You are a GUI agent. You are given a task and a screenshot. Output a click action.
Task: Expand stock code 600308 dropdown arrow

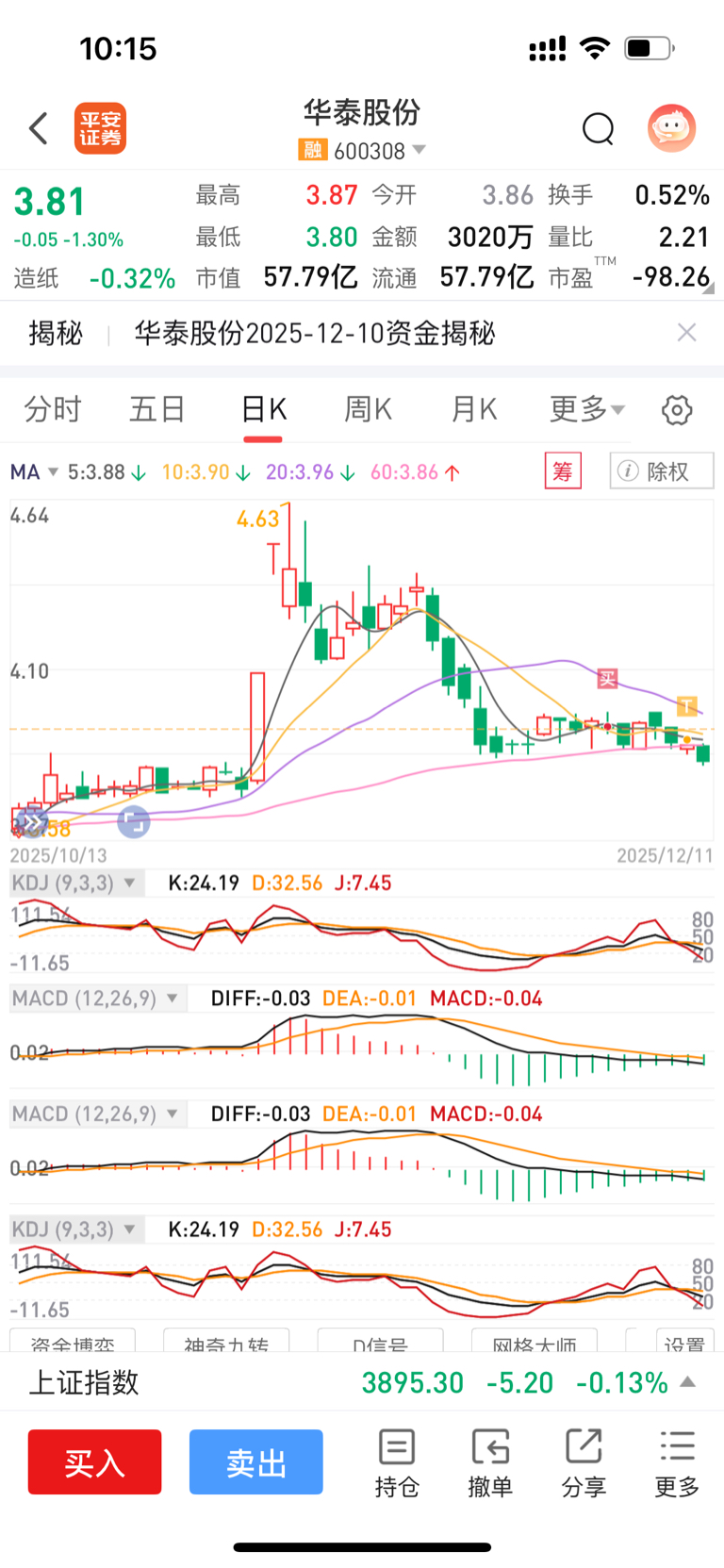(420, 150)
